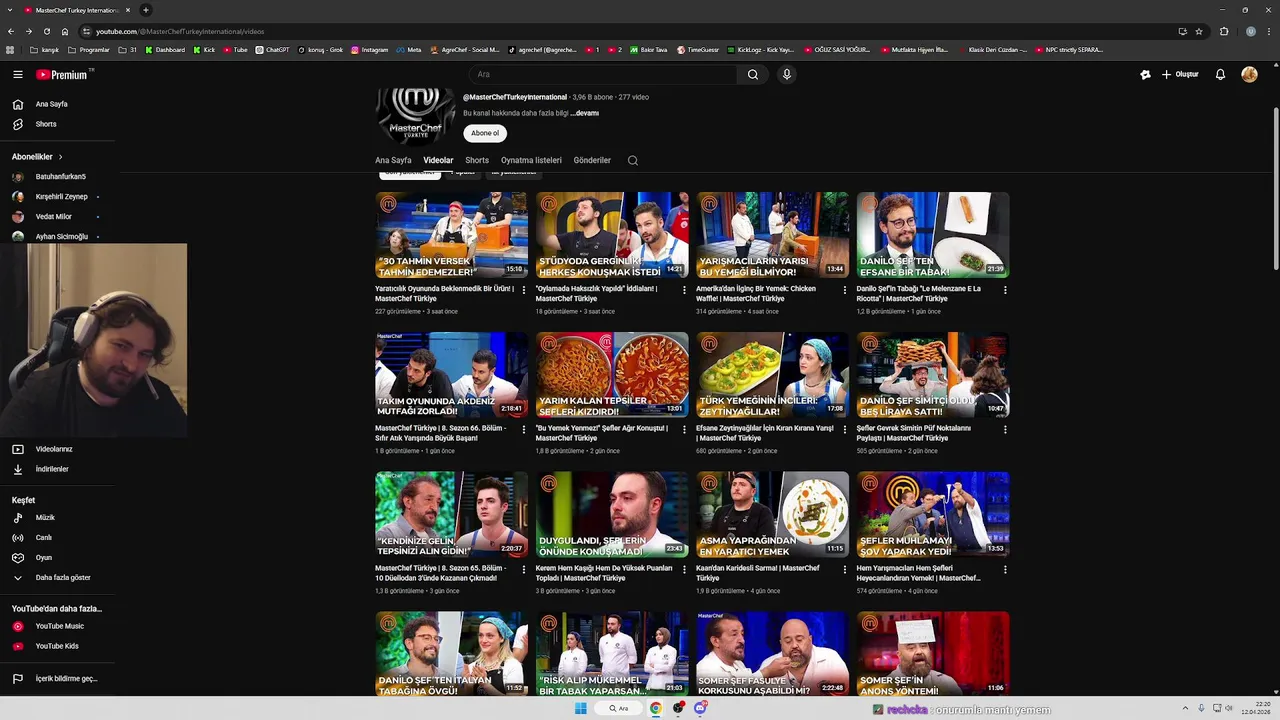1280x720 pixels.
Task: Open options menu for Efsane Zeytinyağlılar video
Action: (x=844, y=430)
